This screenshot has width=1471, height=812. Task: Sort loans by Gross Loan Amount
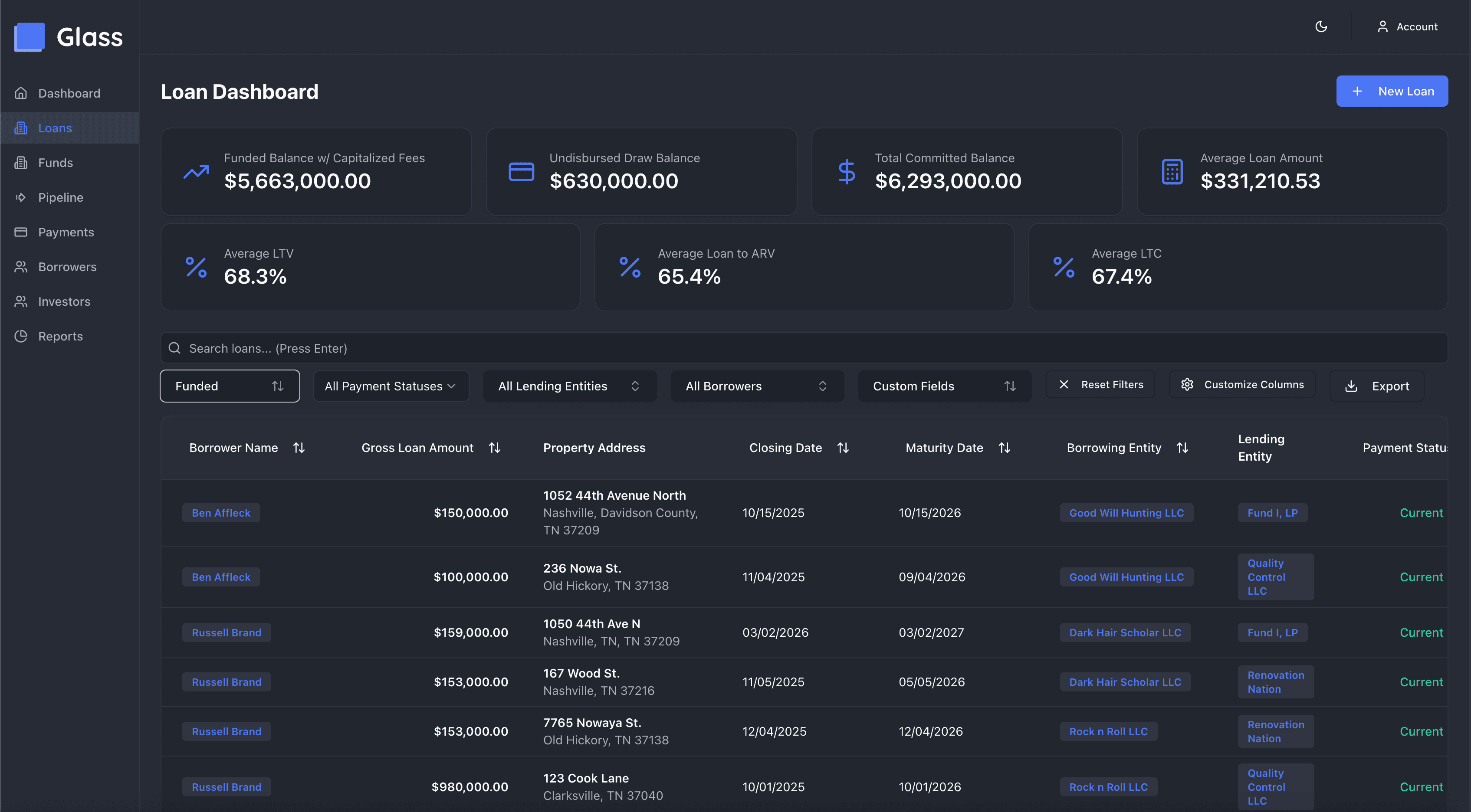point(495,448)
